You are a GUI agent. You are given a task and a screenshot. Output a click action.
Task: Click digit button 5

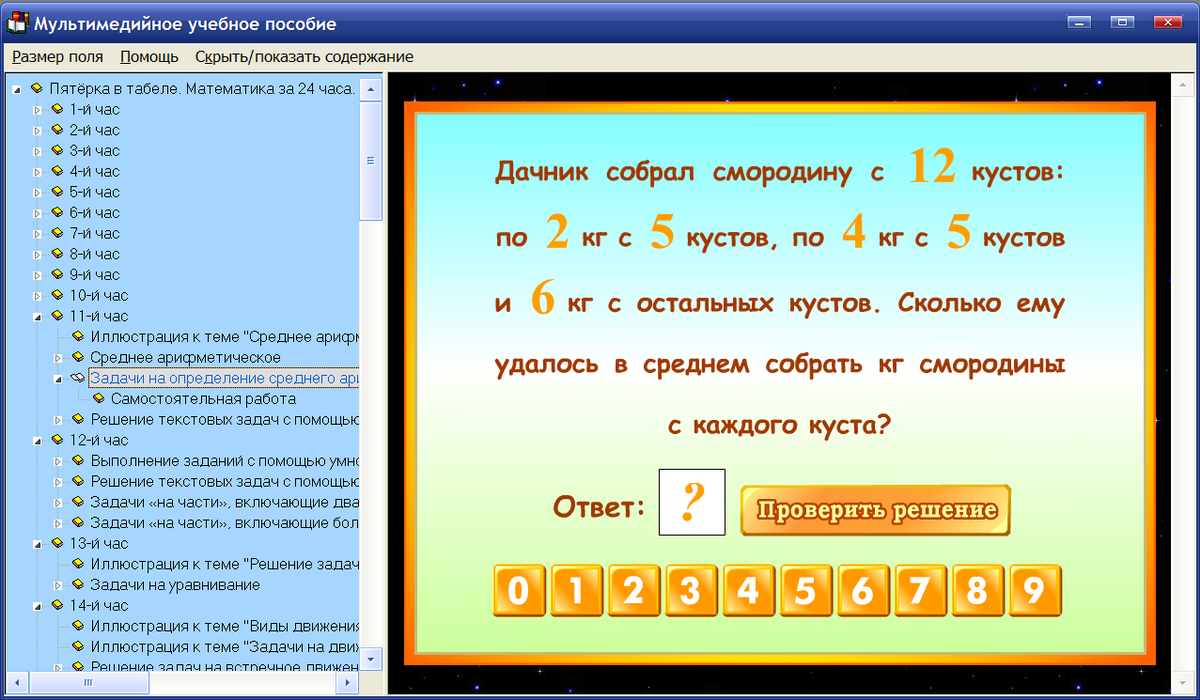[805, 591]
